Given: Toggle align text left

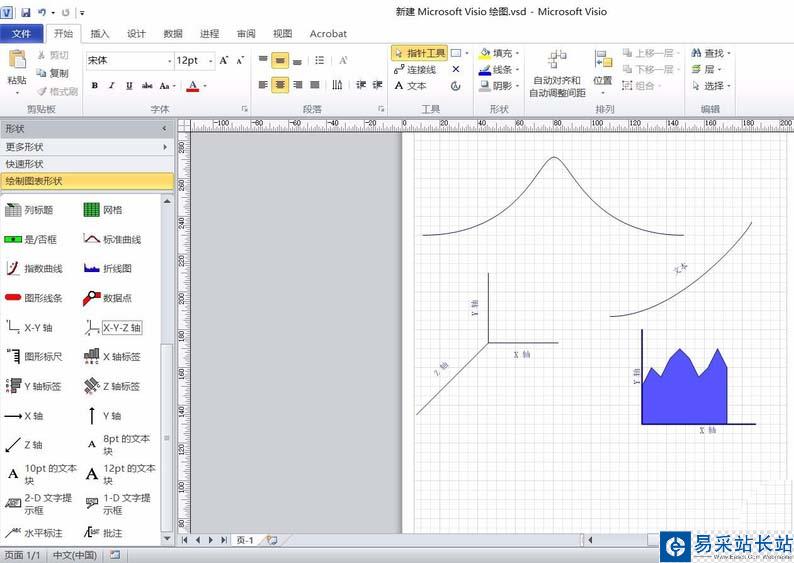Looking at the screenshot, I should click(263, 85).
